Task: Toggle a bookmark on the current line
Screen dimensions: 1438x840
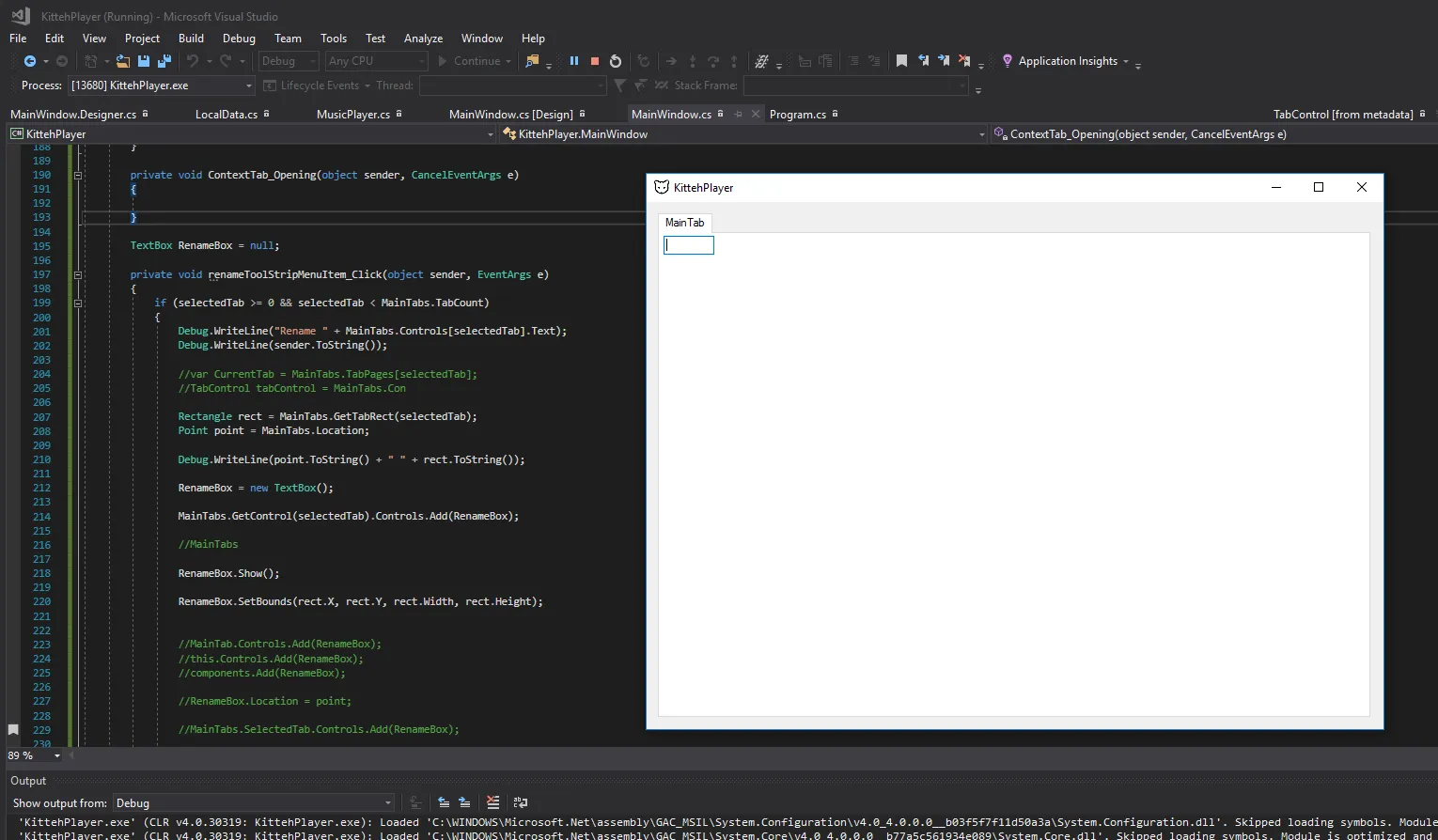Action: (x=901, y=61)
